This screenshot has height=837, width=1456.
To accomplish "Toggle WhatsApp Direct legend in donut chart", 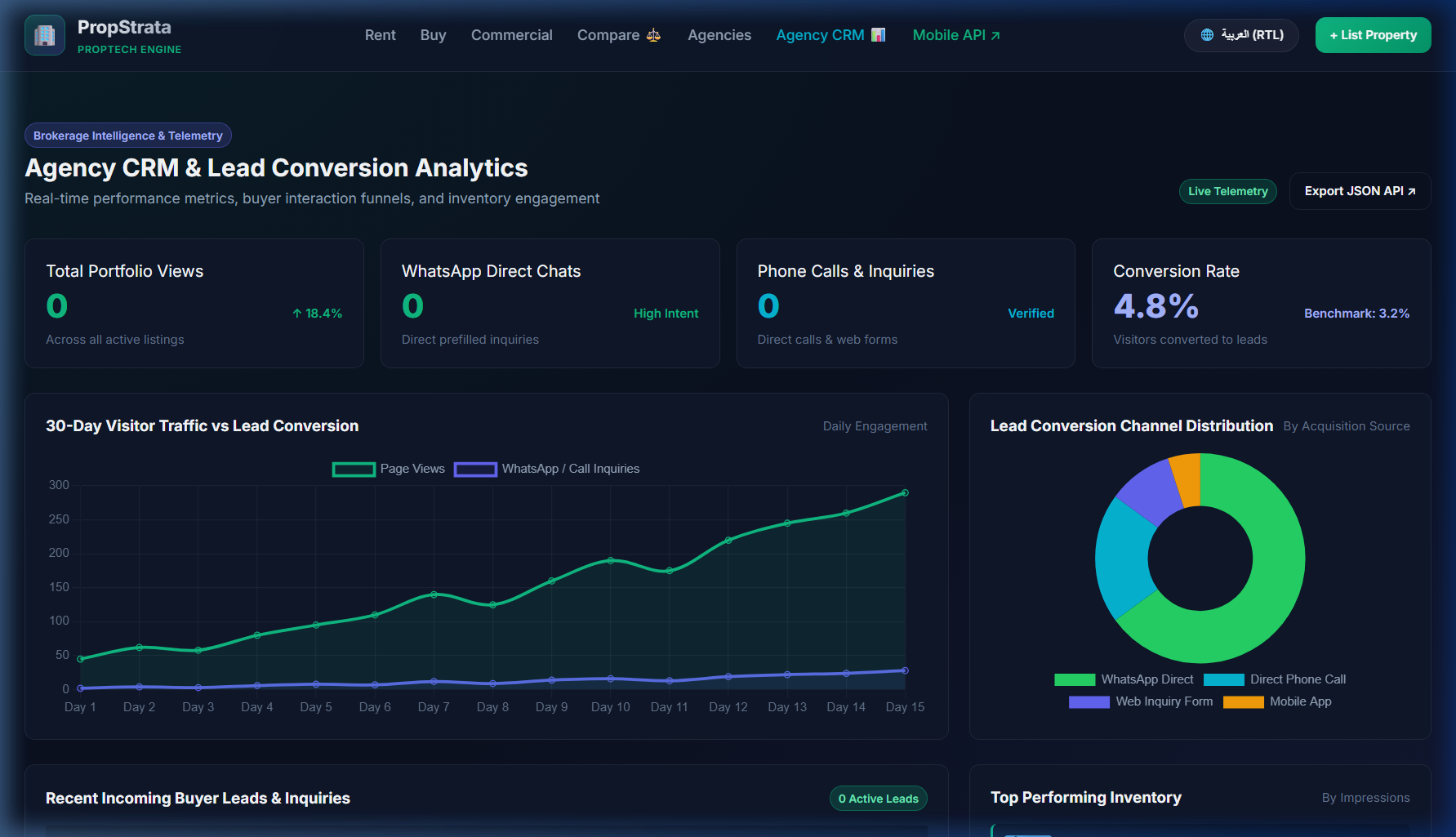I will click(1124, 679).
